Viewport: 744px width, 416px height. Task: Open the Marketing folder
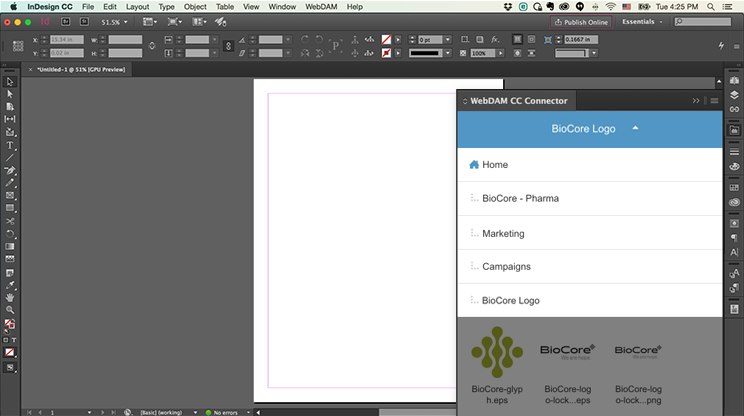[x=590, y=233]
